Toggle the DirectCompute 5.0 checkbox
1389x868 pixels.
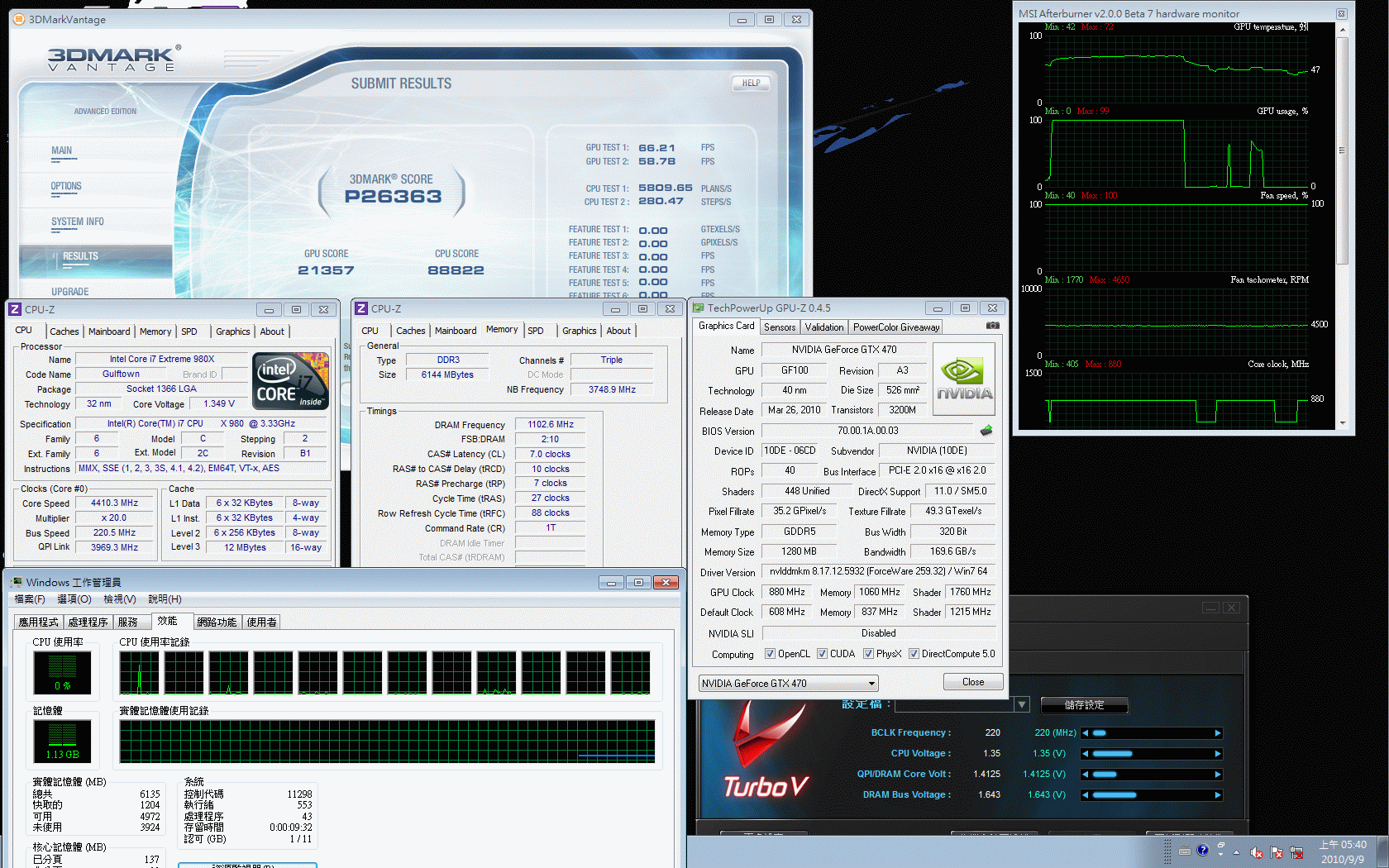coord(914,654)
